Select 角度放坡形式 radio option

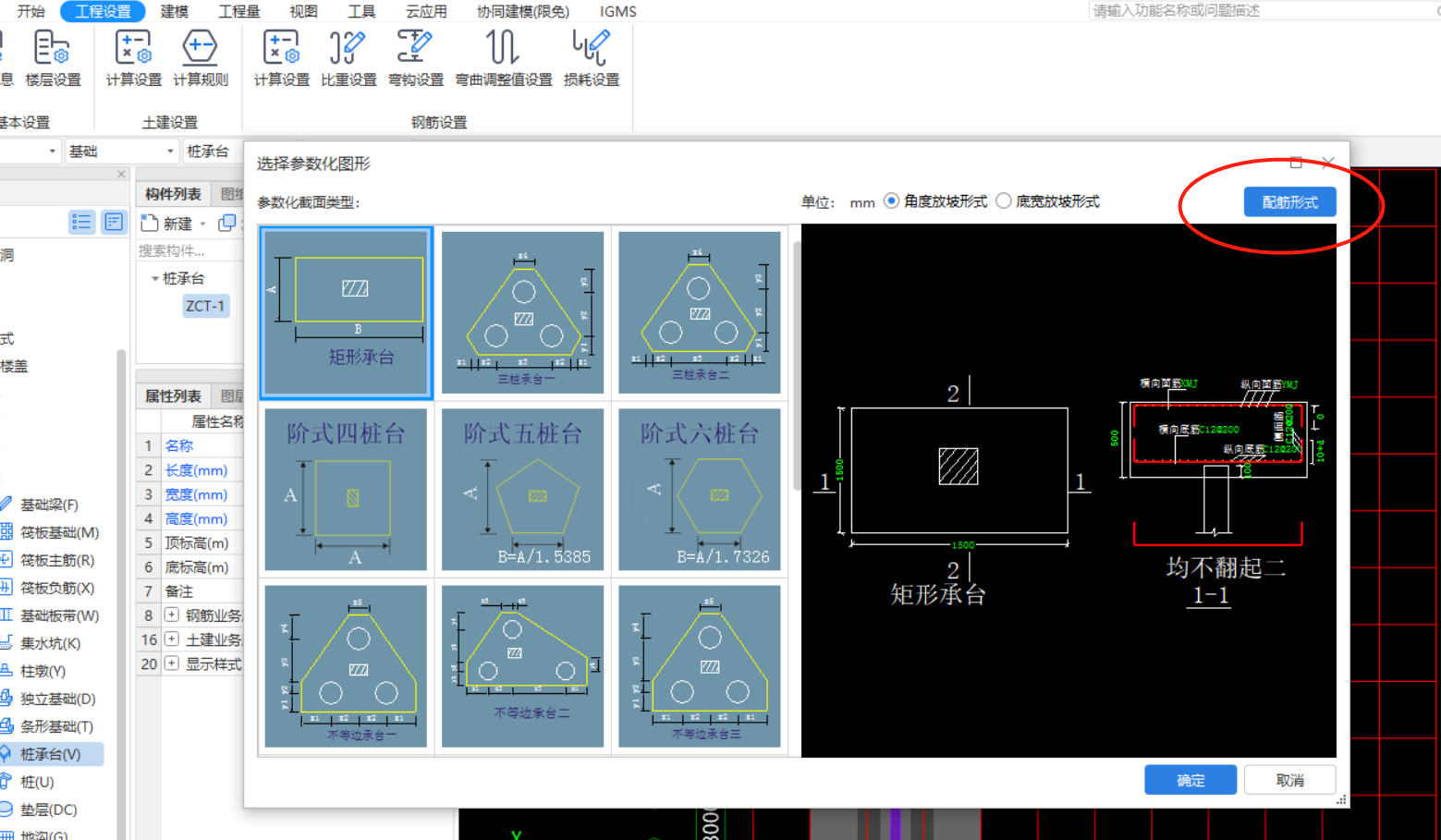pos(935,201)
